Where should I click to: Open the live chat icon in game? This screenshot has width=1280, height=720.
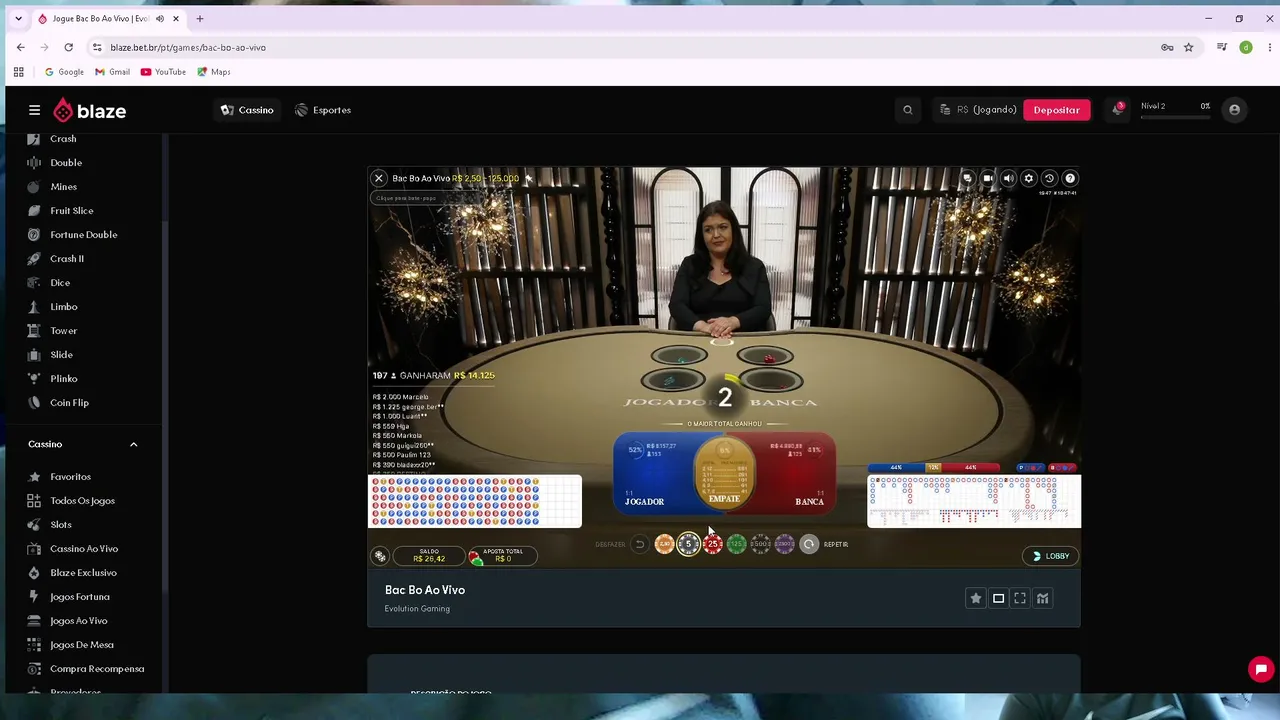[x=967, y=178]
